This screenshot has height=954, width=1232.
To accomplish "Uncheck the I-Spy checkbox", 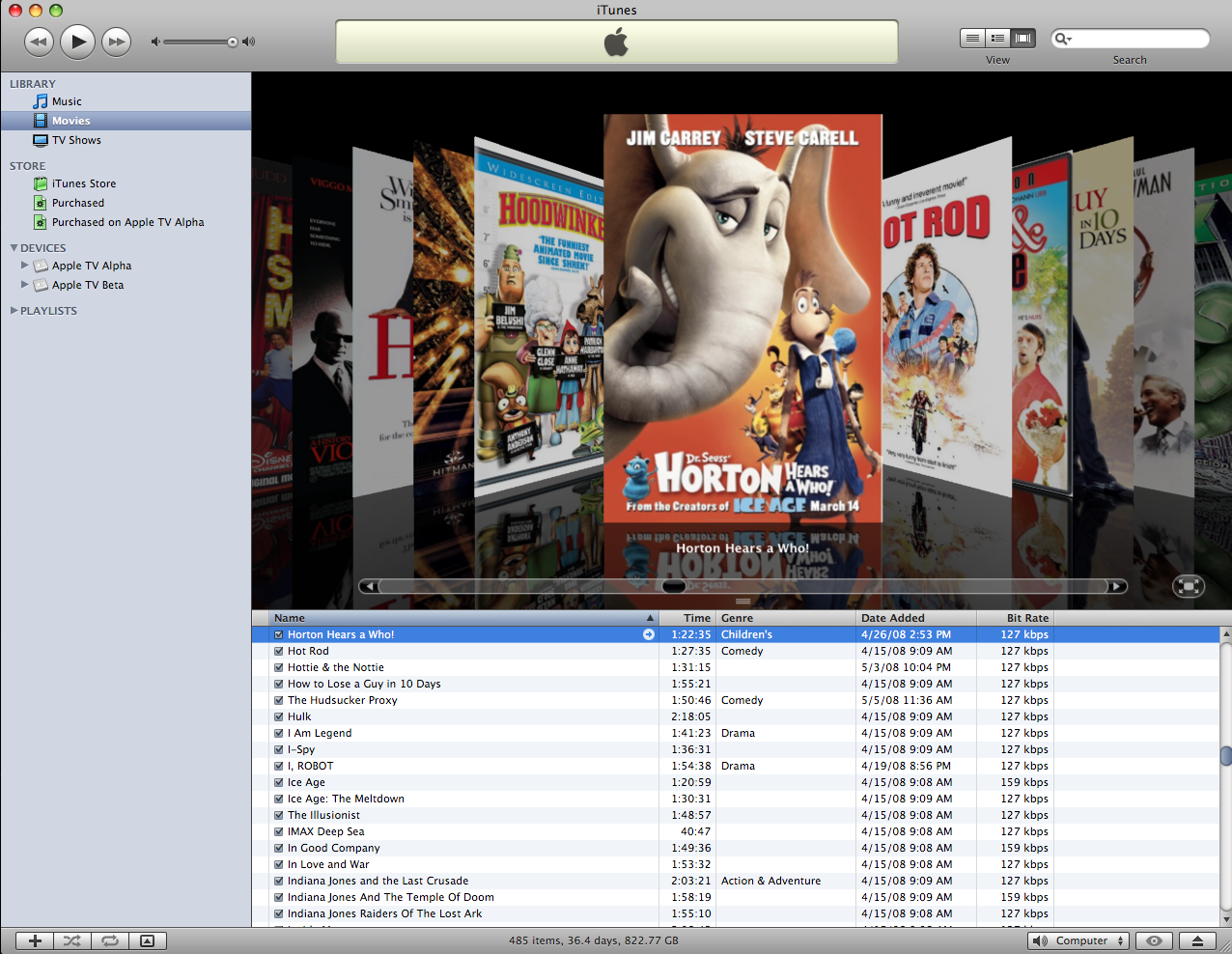I will click(x=278, y=749).
